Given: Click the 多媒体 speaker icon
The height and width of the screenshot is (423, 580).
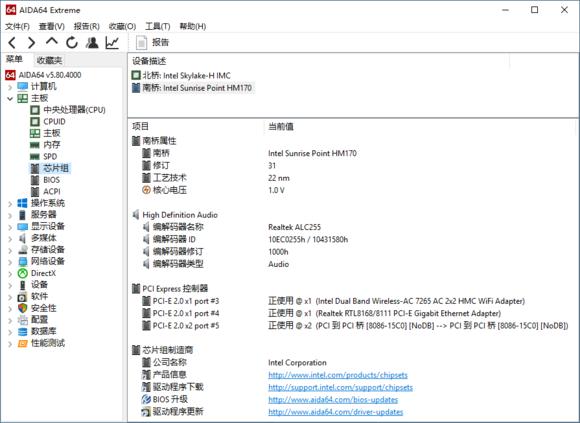Looking at the screenshot, I should (23, 238).
